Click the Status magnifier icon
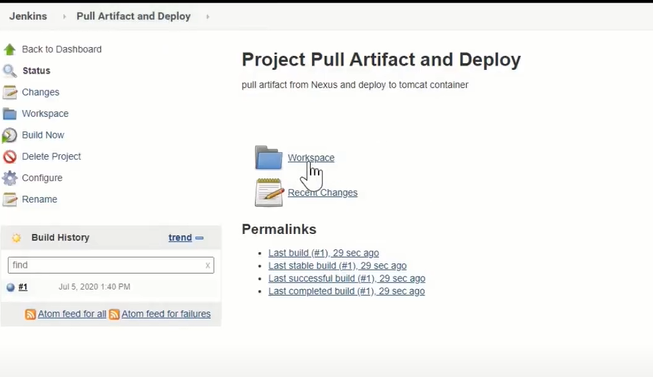The width and height of the screenshot is (653, 377). 10,71
